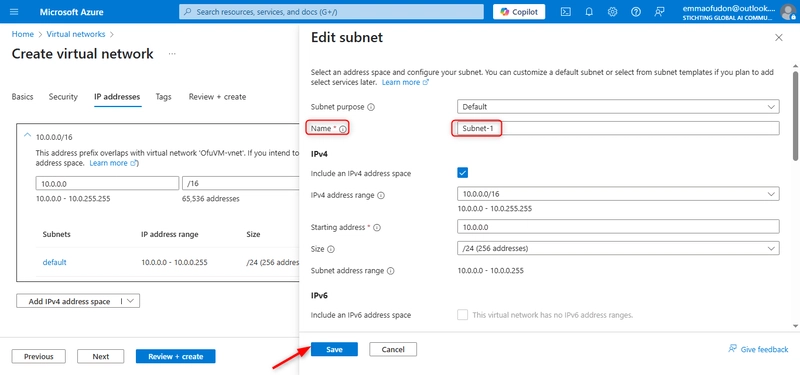Cancel the subnet edit
The height and width of the screenshot is (375, 800).
(x=393, y=349)
